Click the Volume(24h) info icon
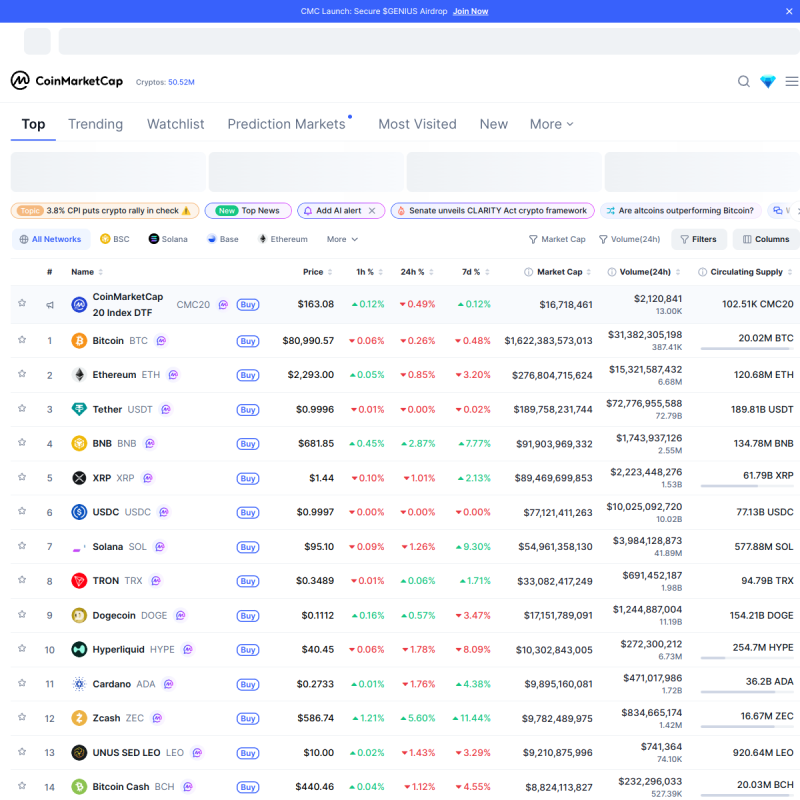 612,272
